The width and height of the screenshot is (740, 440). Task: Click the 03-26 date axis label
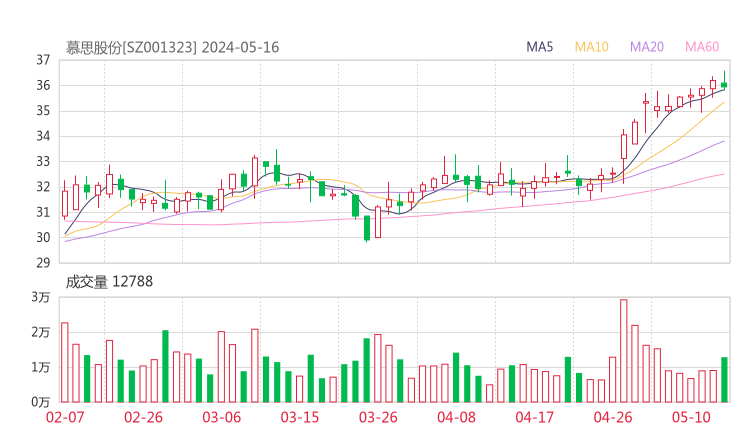click(378, 417)
